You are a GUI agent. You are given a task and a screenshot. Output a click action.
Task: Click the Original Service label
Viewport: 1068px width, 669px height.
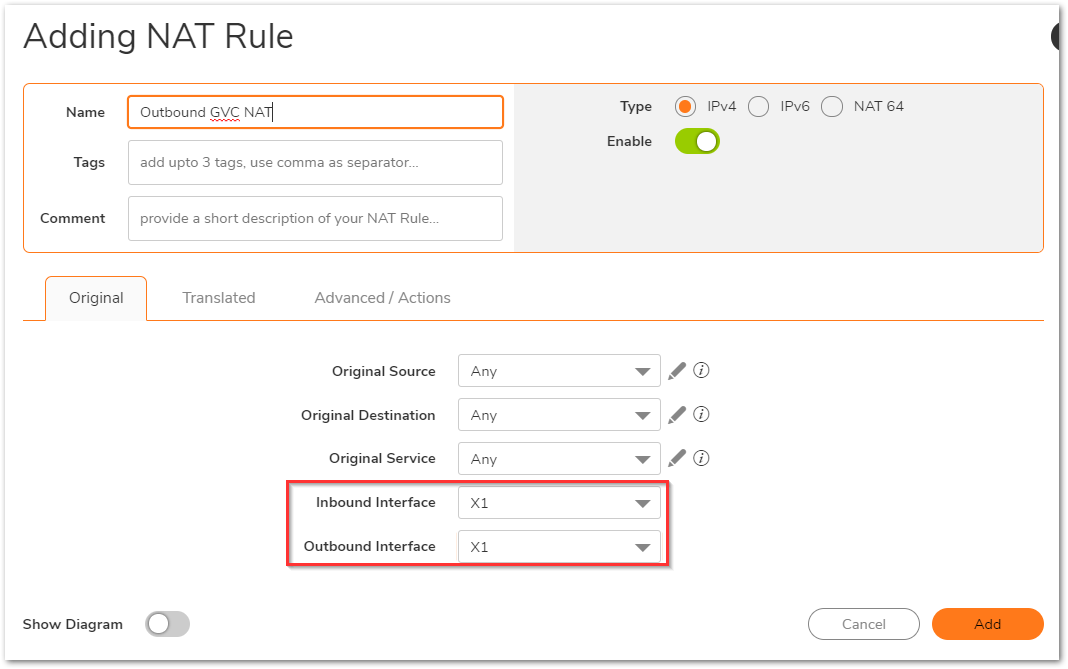coord(382,458)
